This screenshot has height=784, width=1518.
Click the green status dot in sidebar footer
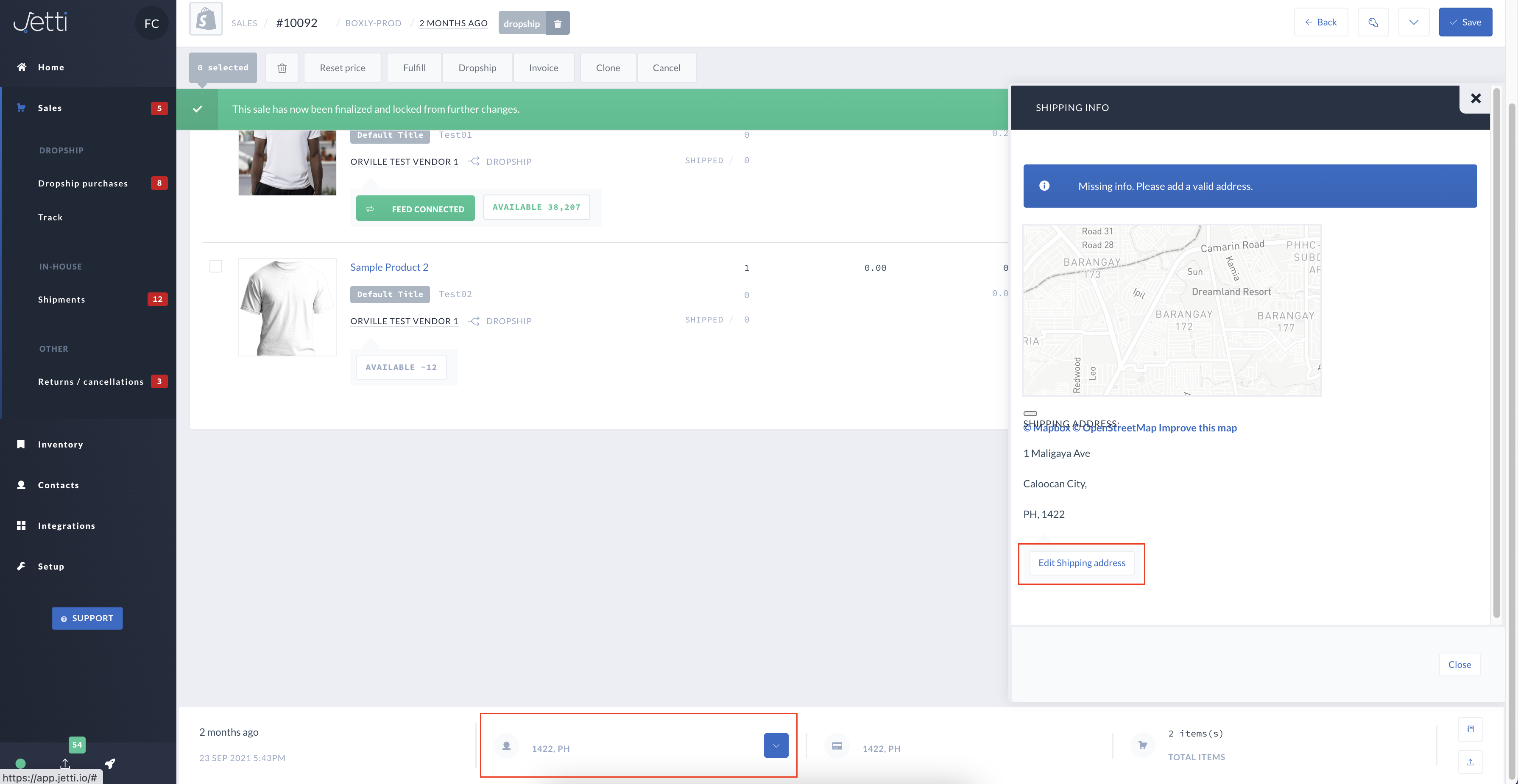(x=21, y=763)
